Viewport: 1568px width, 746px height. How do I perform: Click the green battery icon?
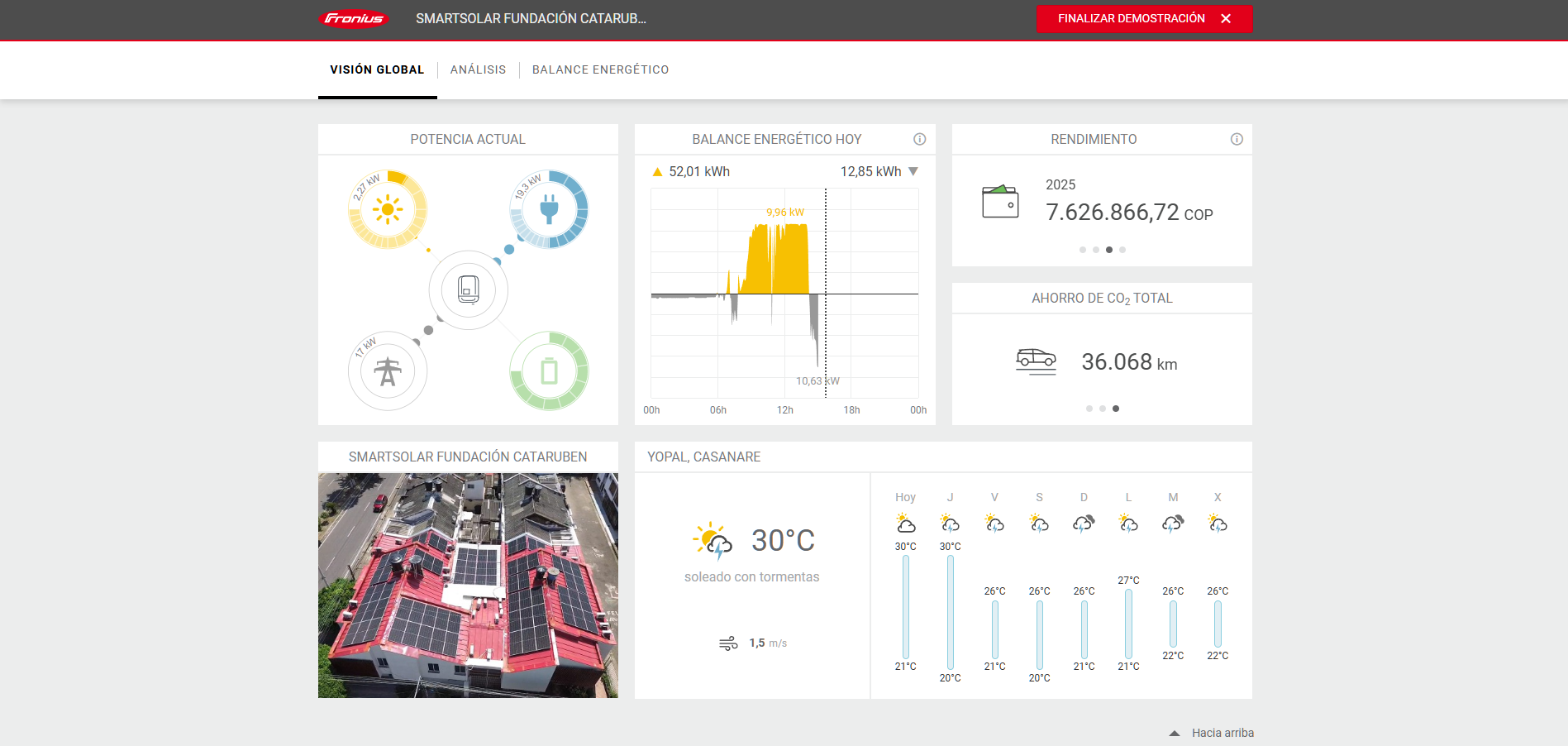click(x=549, y=371)
